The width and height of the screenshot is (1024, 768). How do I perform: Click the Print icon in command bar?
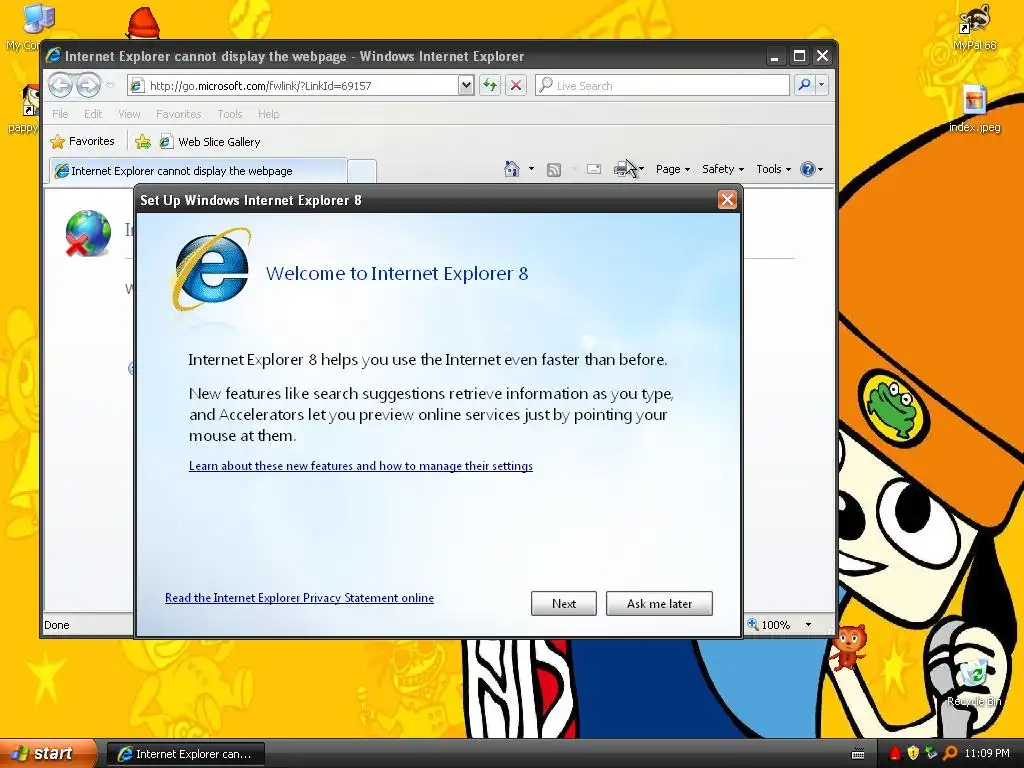(x=622, y=170)
